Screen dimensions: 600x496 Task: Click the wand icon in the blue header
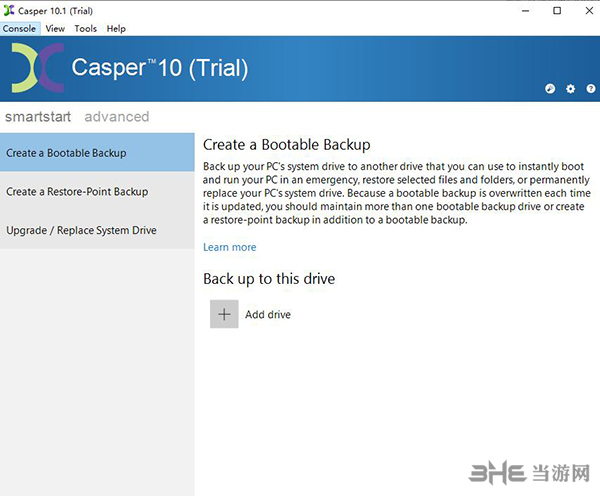point(550,89)
